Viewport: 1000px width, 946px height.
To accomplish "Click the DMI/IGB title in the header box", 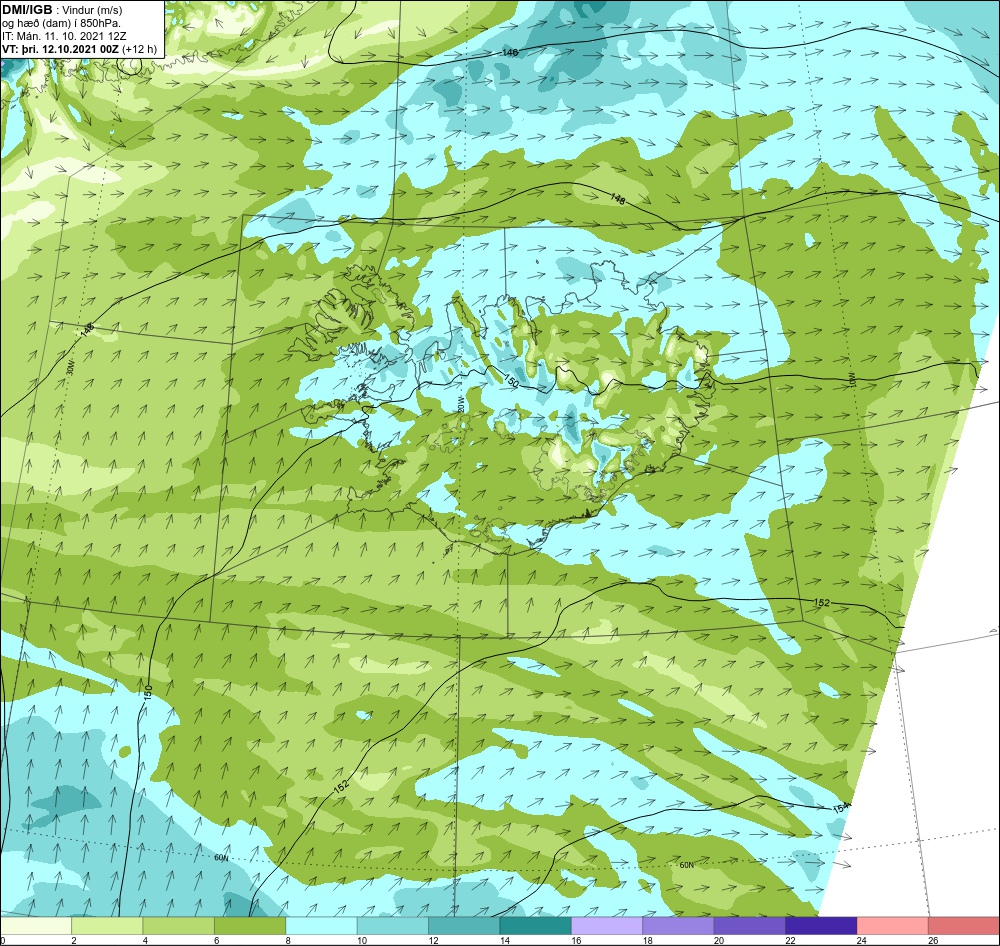I will coord(27,10).
